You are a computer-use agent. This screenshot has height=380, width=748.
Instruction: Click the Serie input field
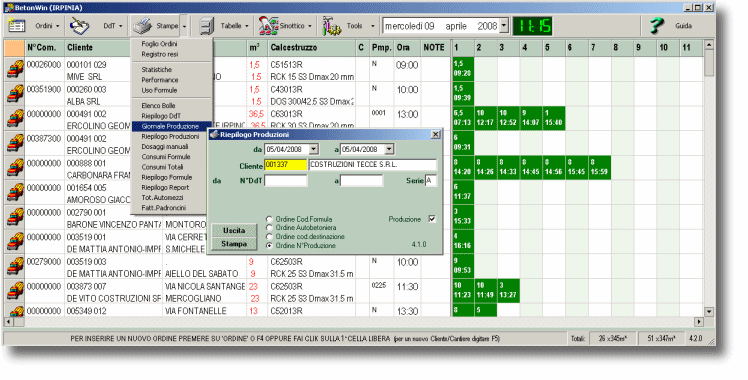click(x=431, y=181)
